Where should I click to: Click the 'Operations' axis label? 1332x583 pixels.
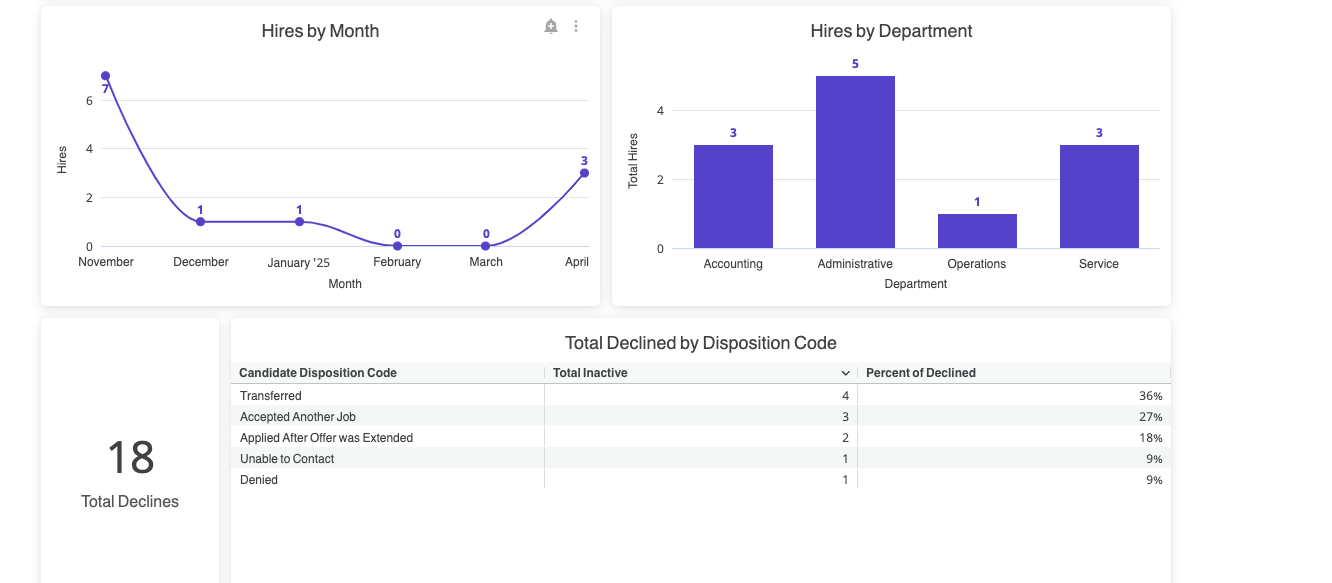coord(977,264)
